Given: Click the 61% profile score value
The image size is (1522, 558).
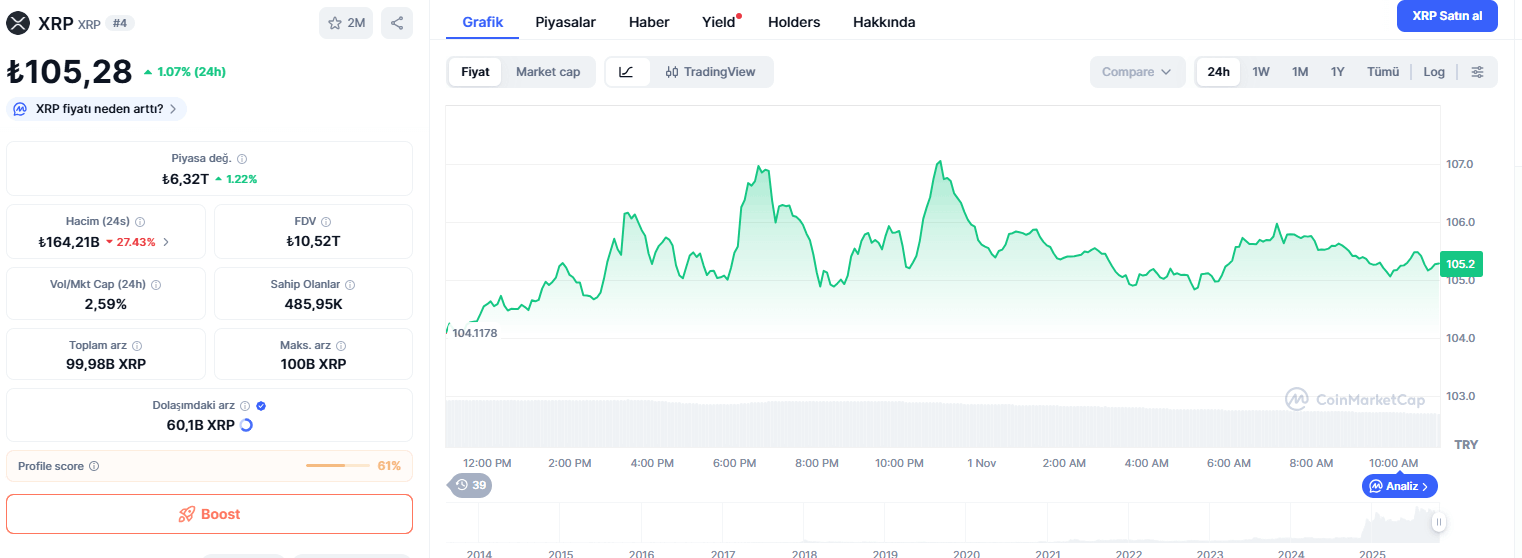Looking at the screenshot, I should pos(389,466).
